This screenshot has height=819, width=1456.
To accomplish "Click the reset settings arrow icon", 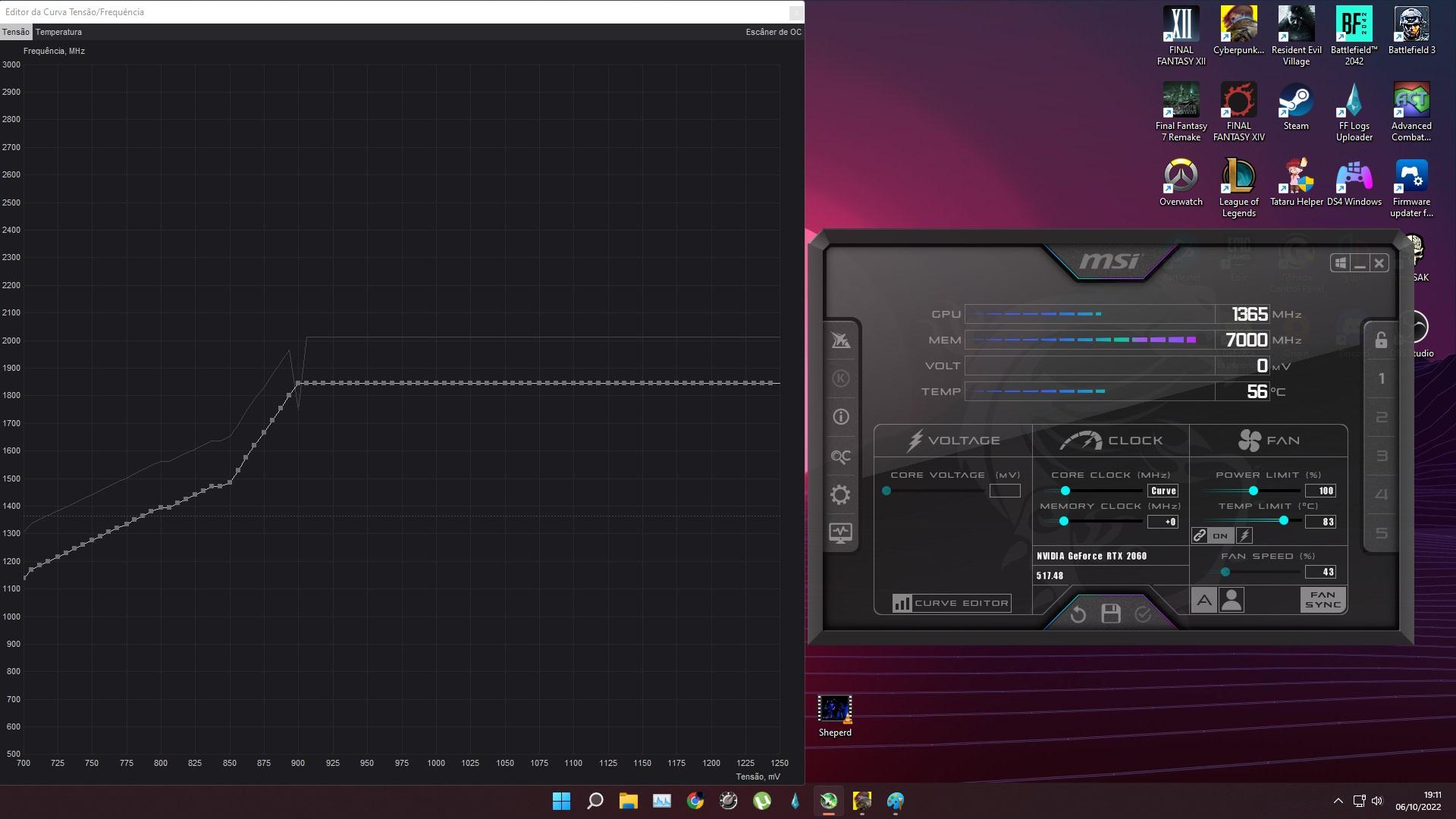I will 1078,614.
